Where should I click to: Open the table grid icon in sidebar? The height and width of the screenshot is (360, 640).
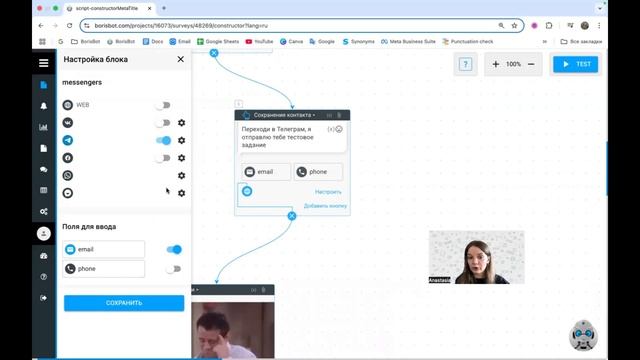tap(44, 190)
